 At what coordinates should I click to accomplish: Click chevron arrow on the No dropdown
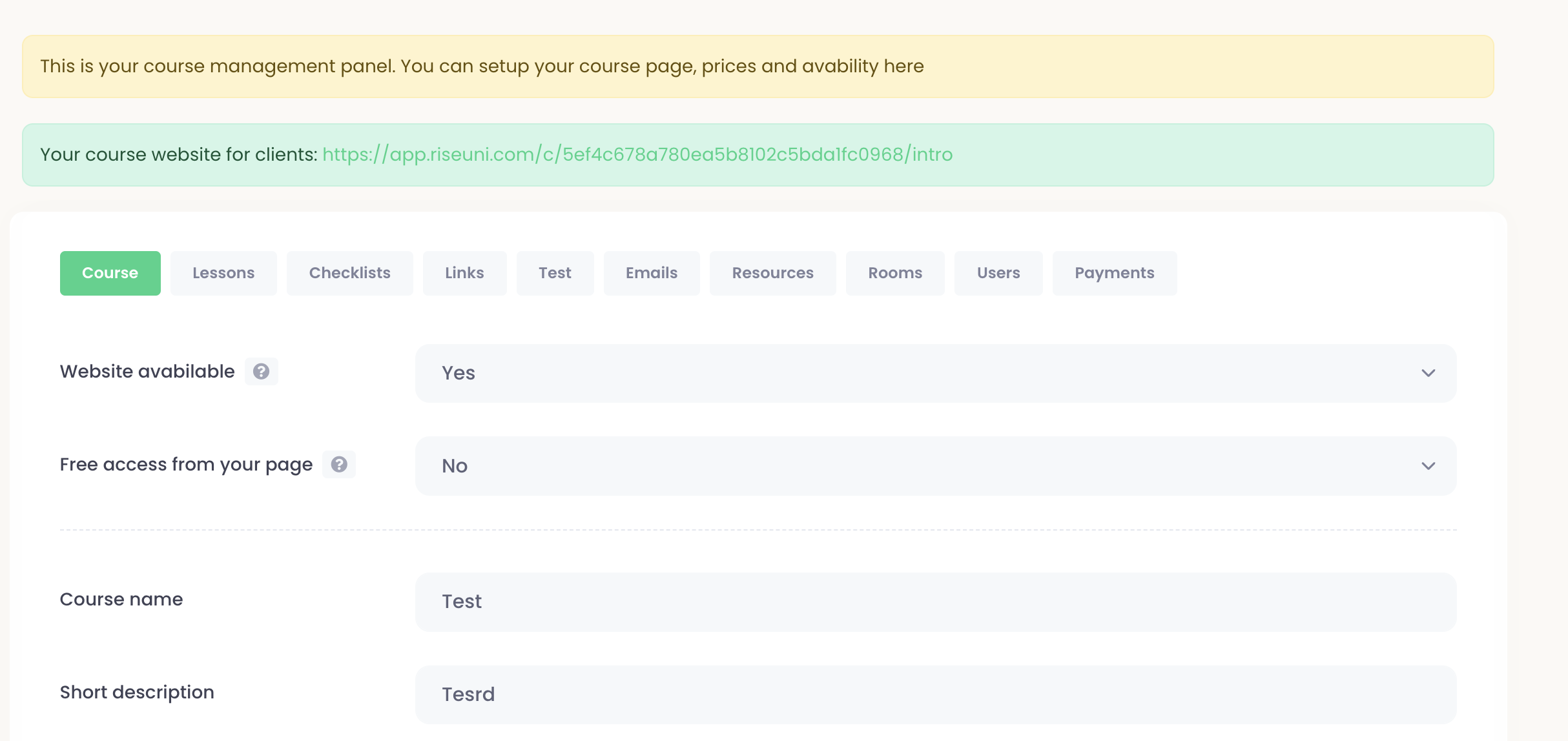(x=1428, y=466)
